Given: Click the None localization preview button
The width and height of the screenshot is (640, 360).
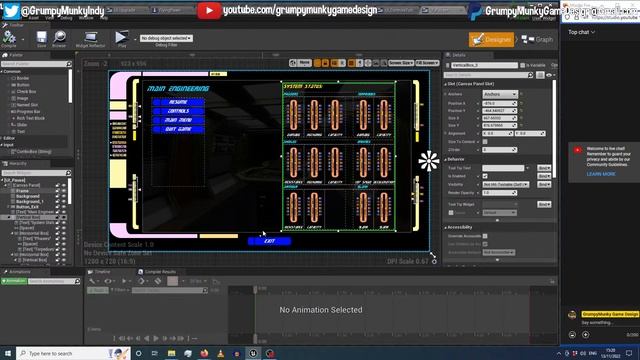Looking at the screenshot, I should coord(304,63).
